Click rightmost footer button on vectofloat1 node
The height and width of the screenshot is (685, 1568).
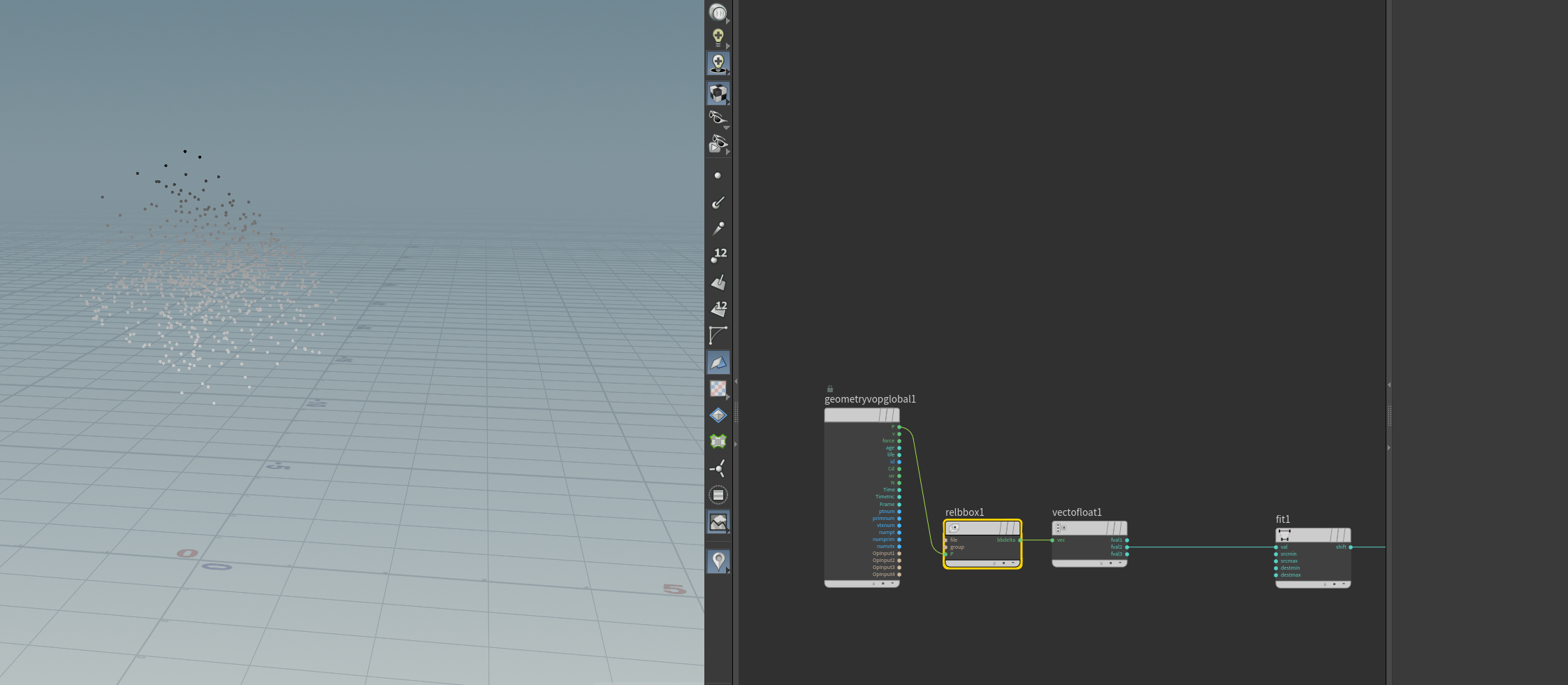pyautogui.click(x=1120, y=563)
